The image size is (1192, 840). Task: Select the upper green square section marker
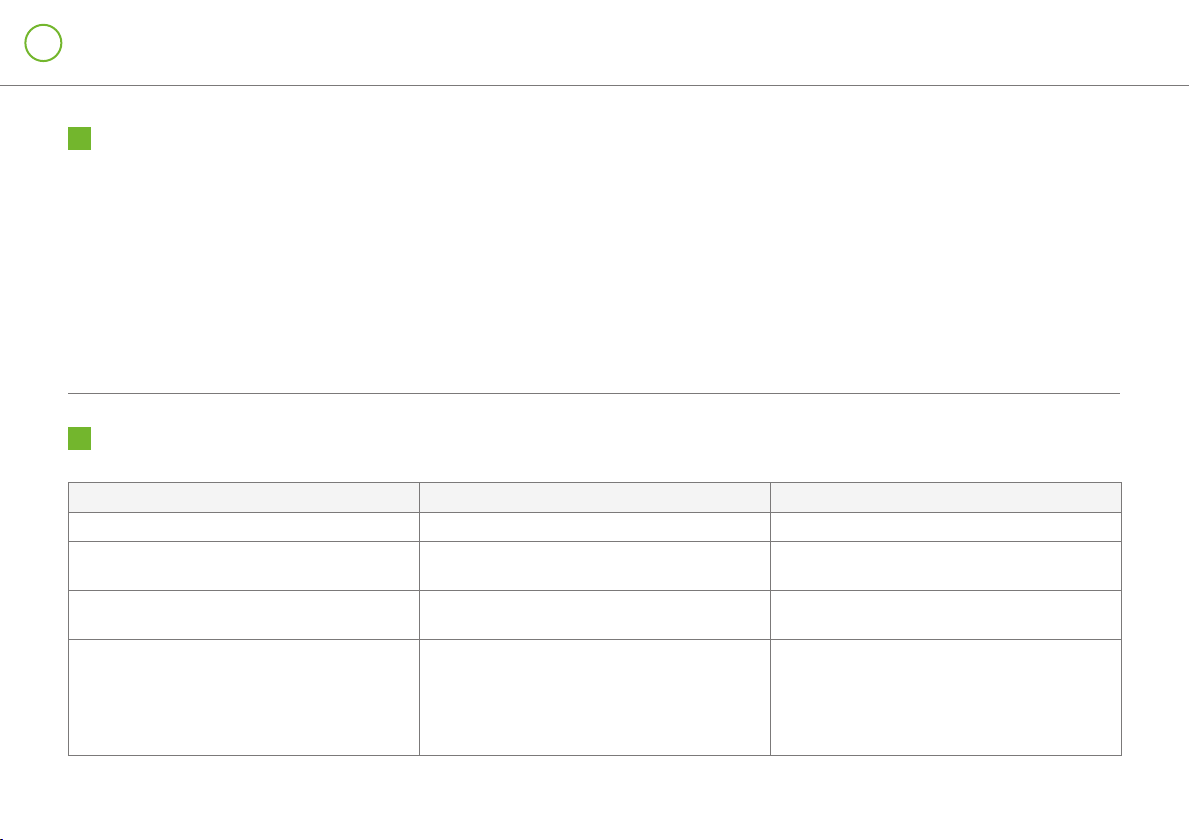[80, 138]
